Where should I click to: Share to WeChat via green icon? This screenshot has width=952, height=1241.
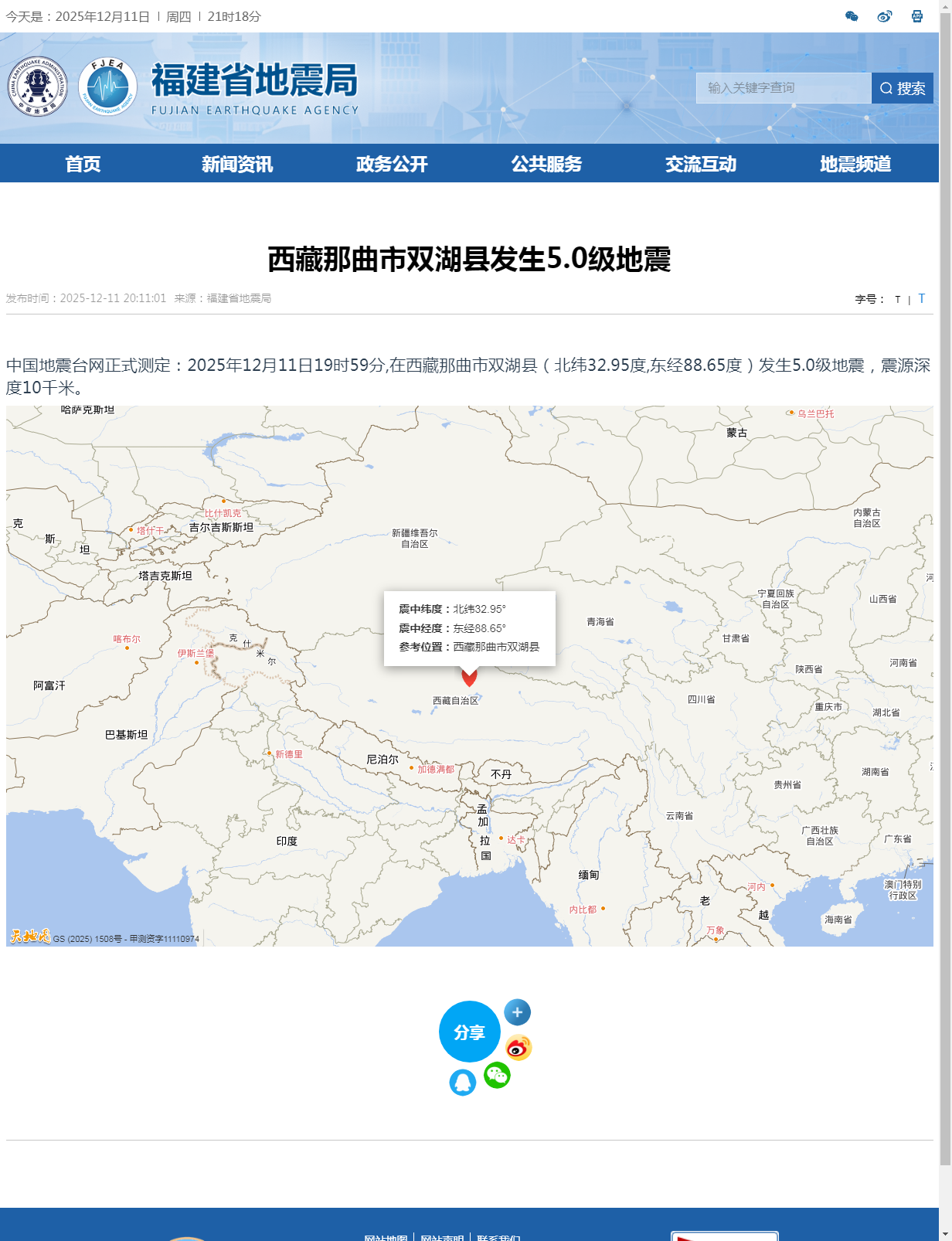497,1075
